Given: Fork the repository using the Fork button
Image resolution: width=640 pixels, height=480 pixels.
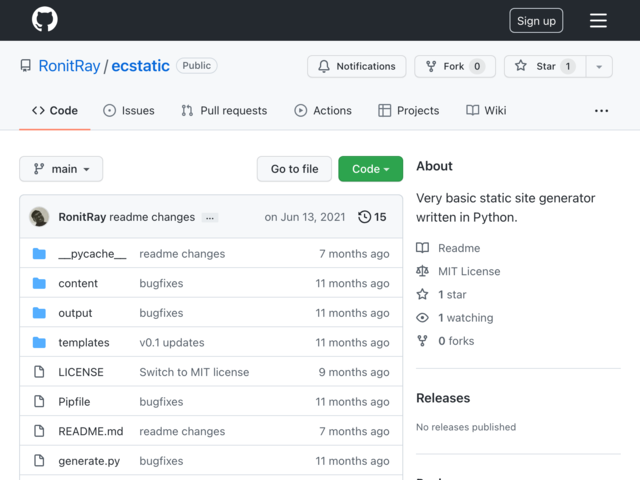Looking at the screenshot, I should click(455, 66).
